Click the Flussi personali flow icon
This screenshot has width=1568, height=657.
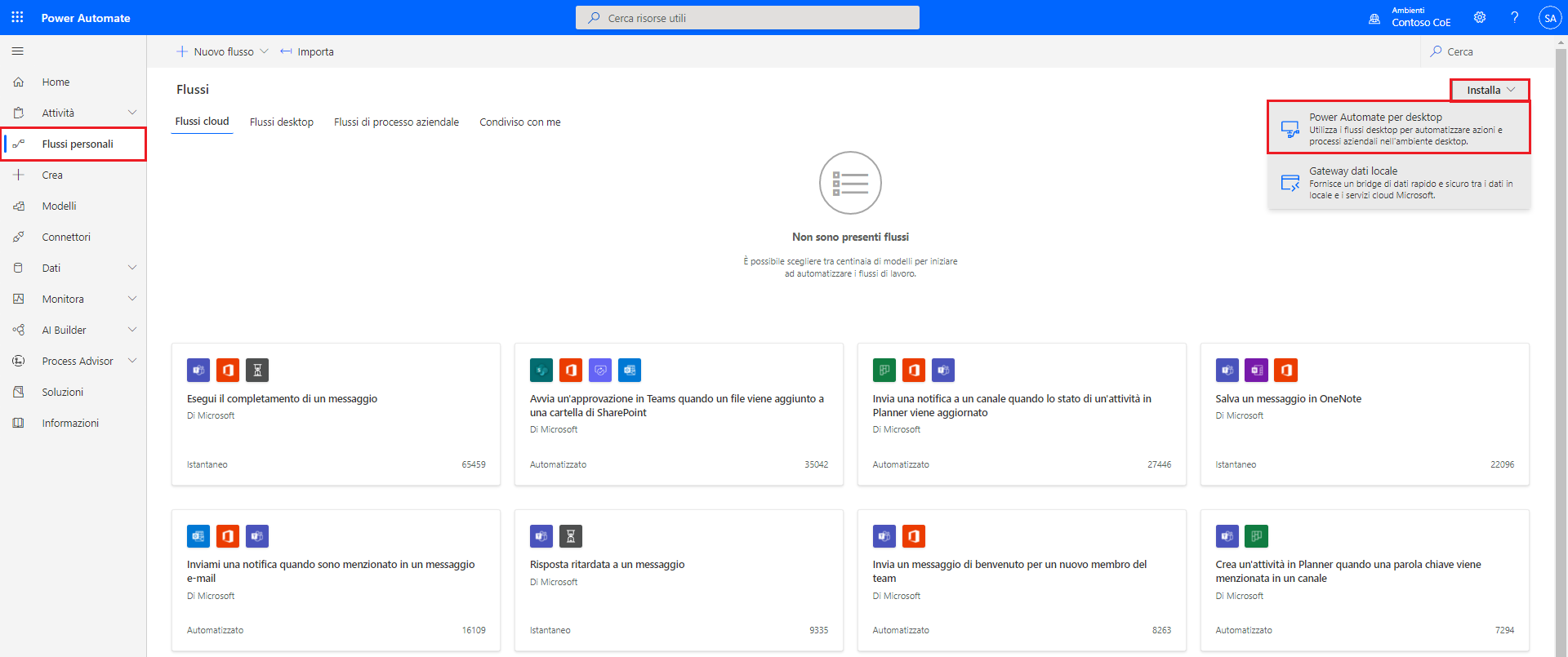(x=18, y=144)
